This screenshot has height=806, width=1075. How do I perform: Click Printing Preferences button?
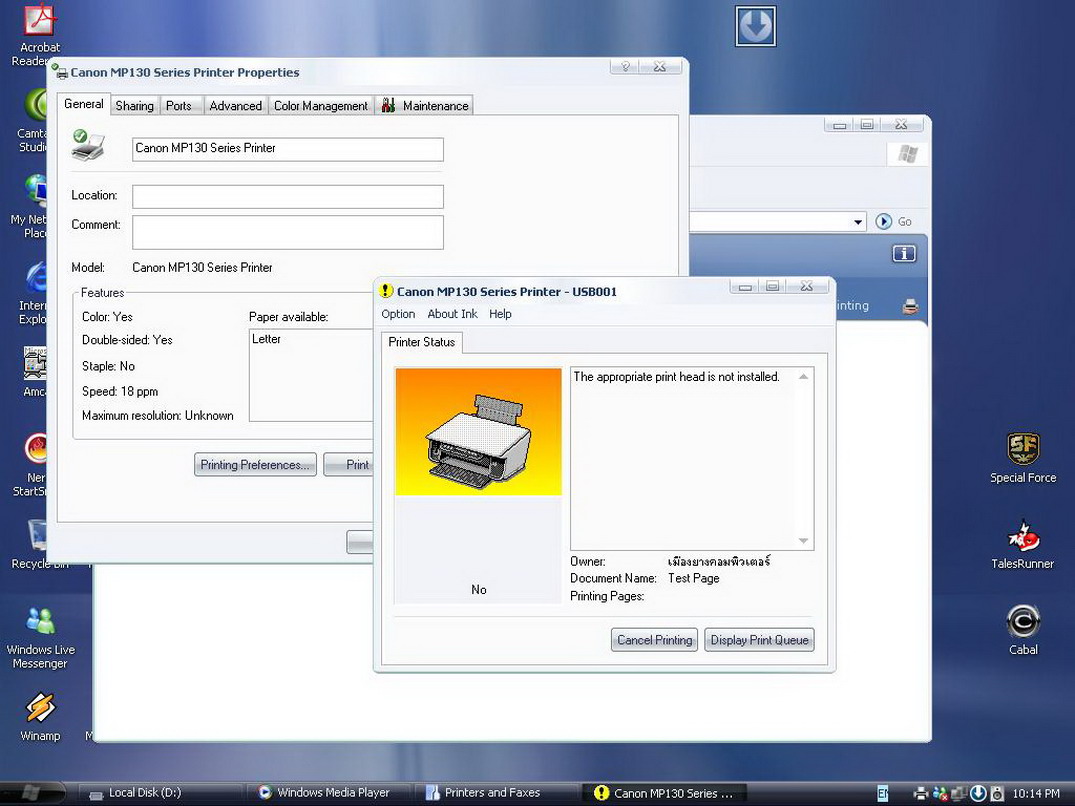[255, 465]
